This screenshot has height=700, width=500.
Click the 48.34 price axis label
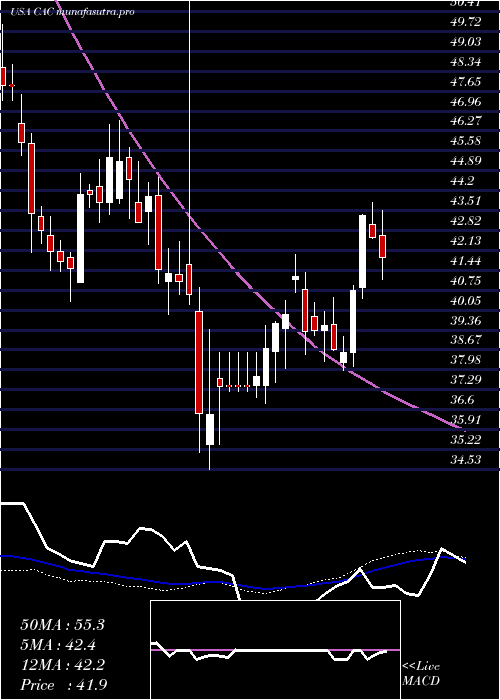coord(466,62)
